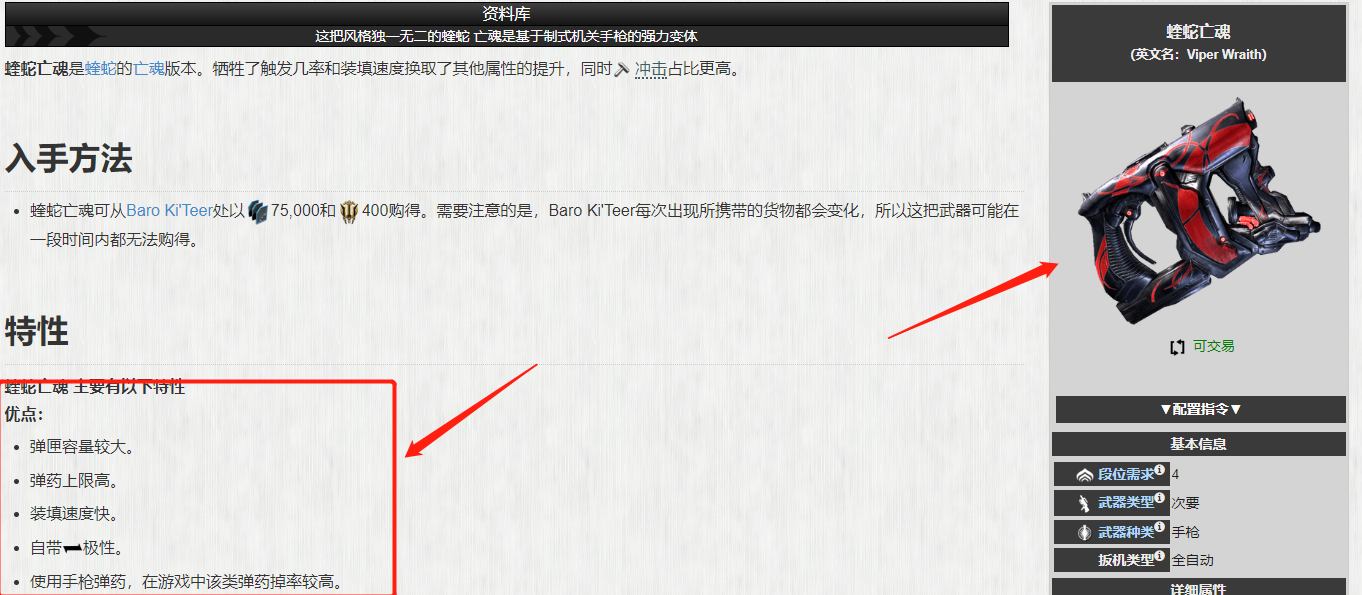The height and width of the screenshot is (595, 1362).
Task: Open the 蝰蛇 link in intro sentence
Action: pos(100,69)
